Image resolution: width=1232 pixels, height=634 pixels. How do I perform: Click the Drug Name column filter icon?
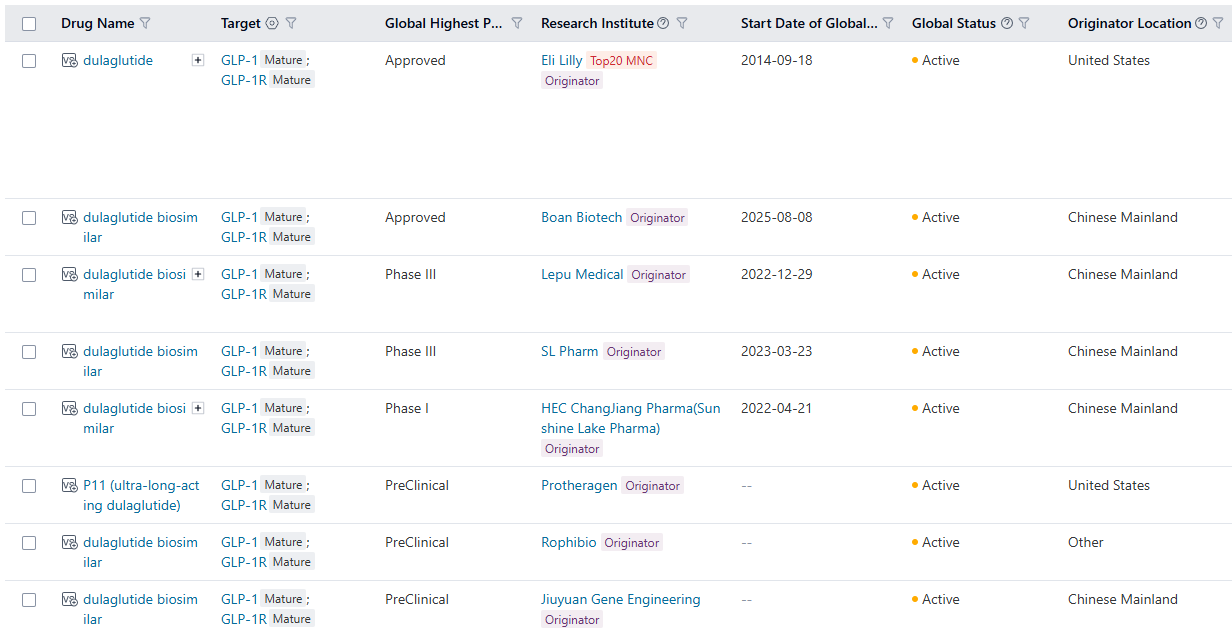point(145,23)
